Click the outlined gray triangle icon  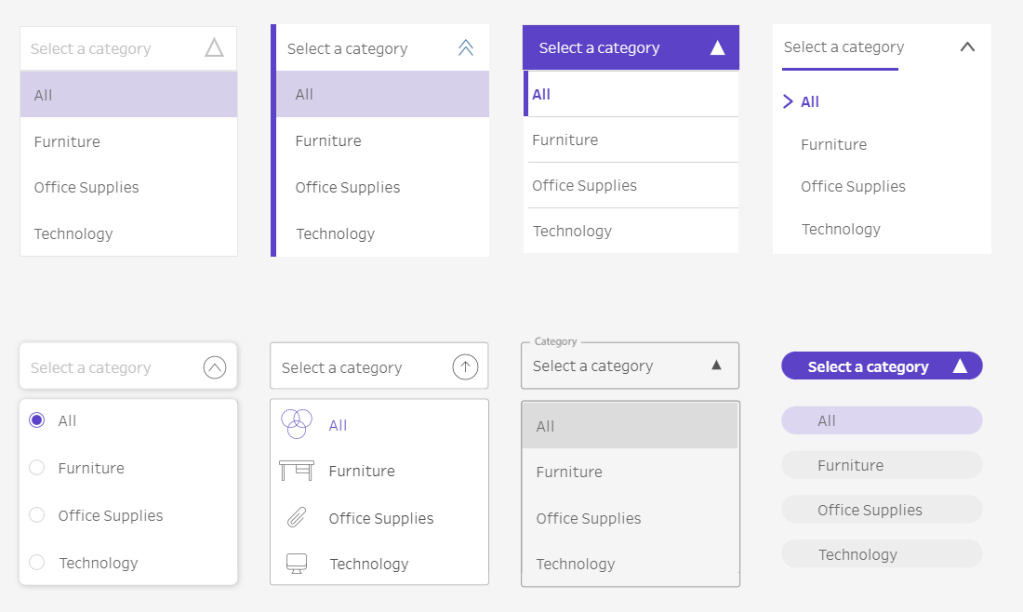[214, 48]
